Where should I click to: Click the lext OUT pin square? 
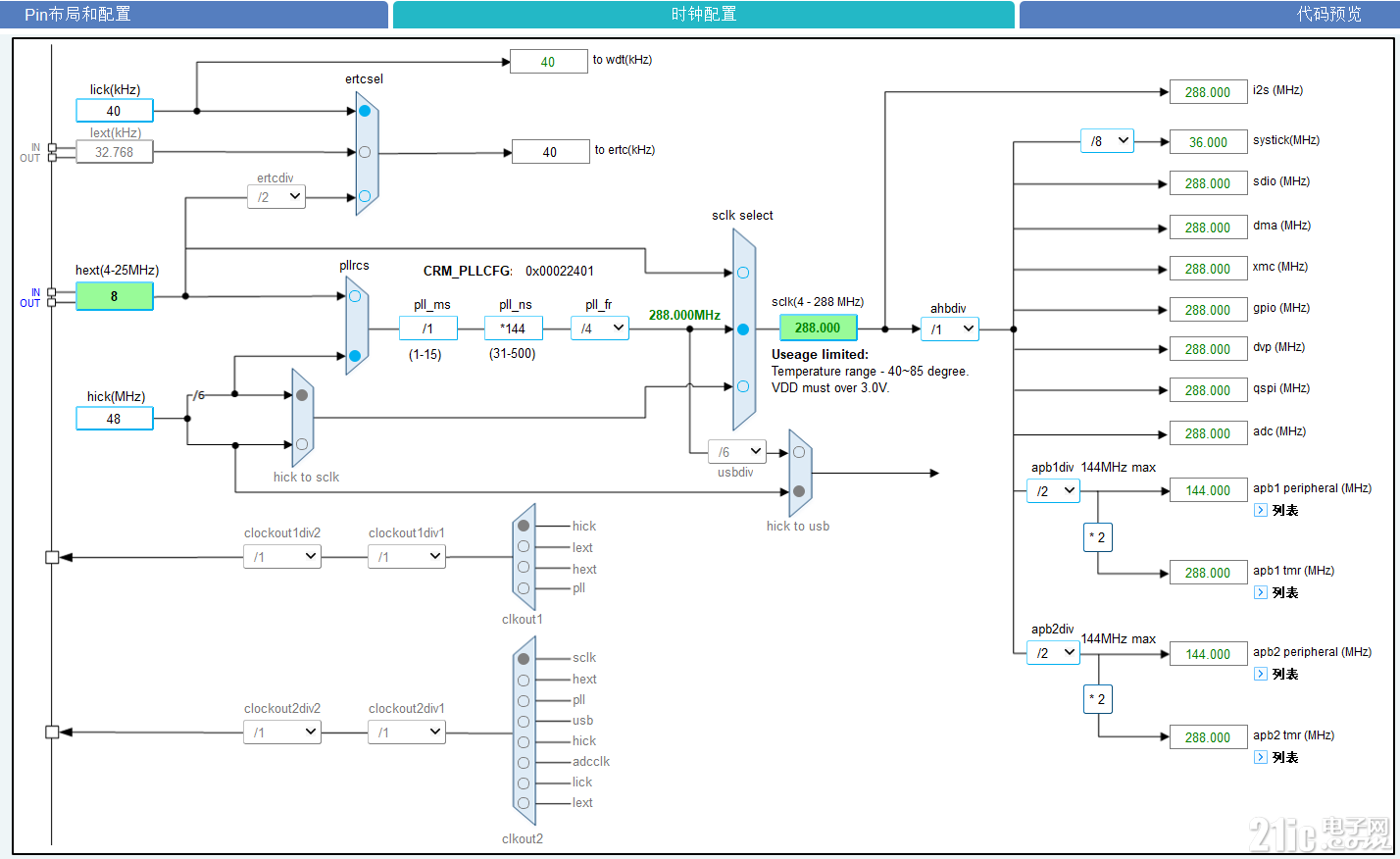point(52,157)
